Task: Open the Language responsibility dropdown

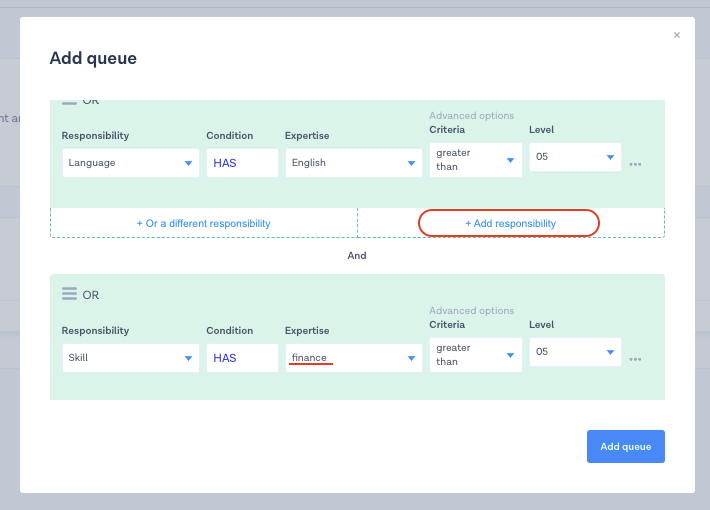Action: [x=130, y=163]
